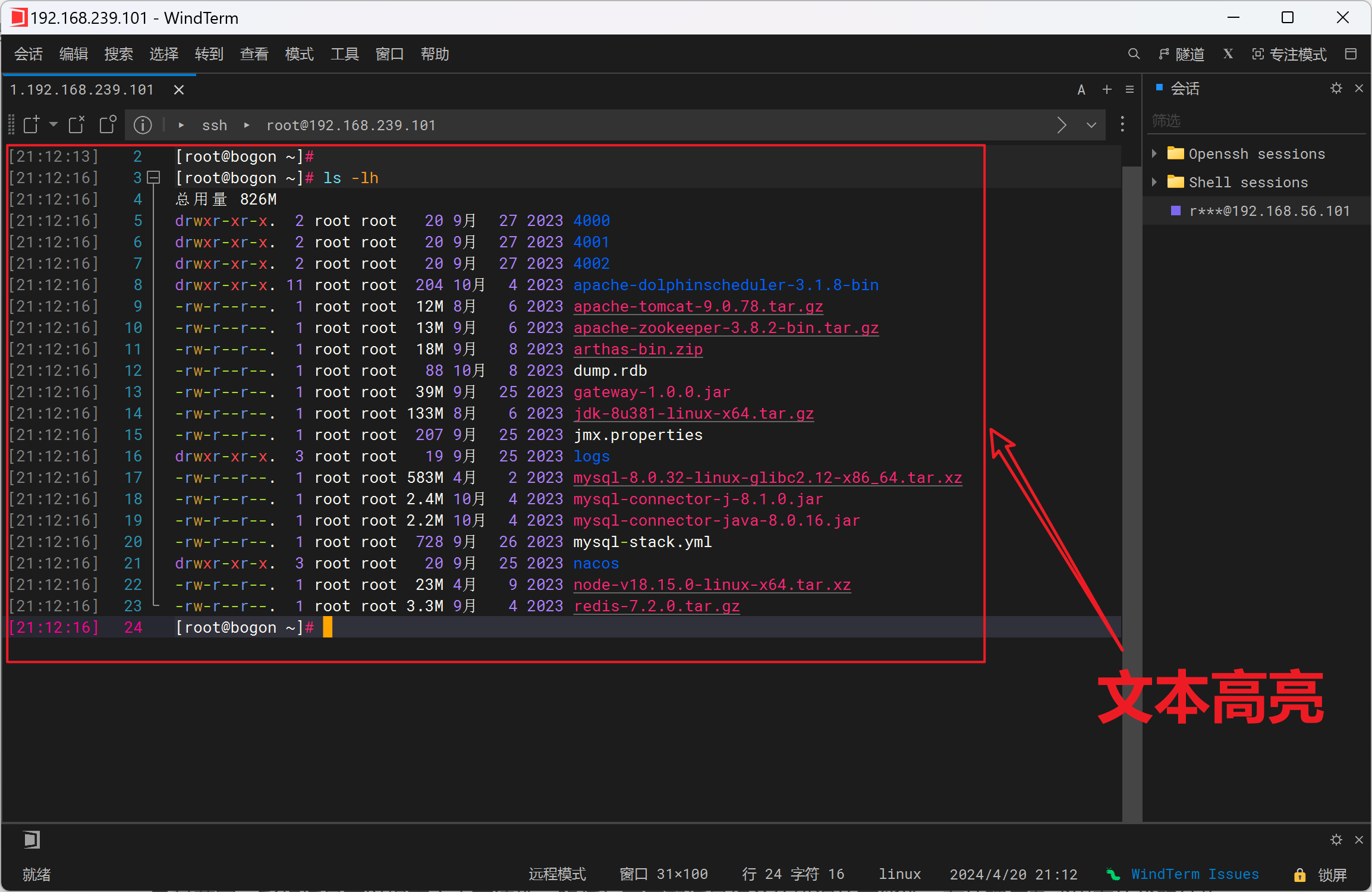Viewport: 1372px width, 892px height.
Task: Click the toolbar drag handle grip
Action: pos(11,125)
